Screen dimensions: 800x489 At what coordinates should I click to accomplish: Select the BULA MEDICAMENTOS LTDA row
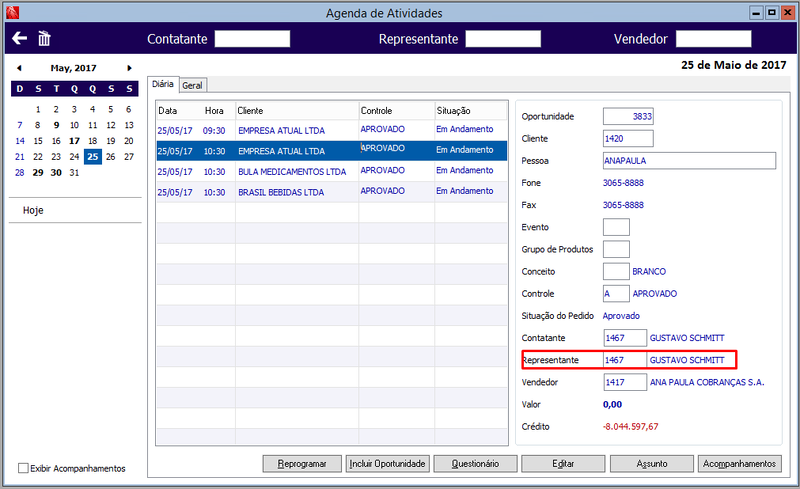332,171
